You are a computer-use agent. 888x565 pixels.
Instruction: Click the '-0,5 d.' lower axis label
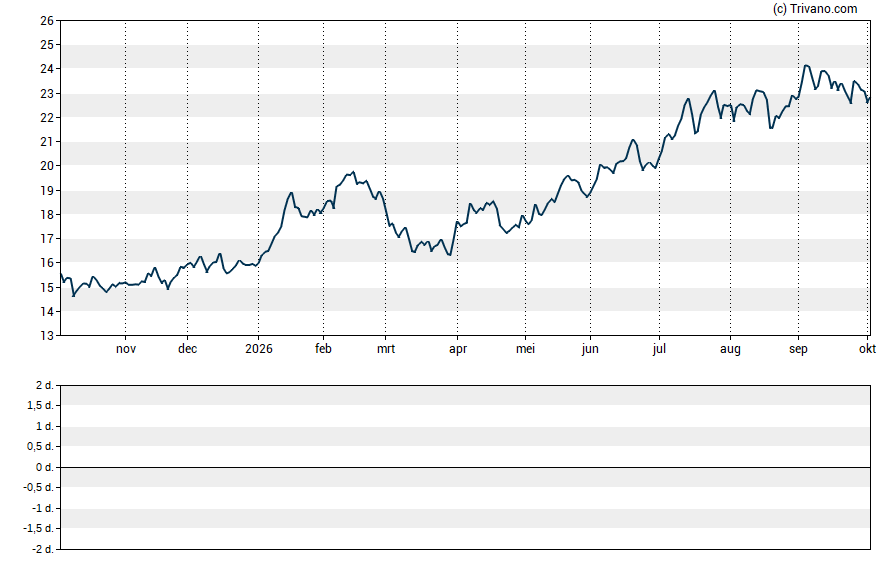pos(39,487)
